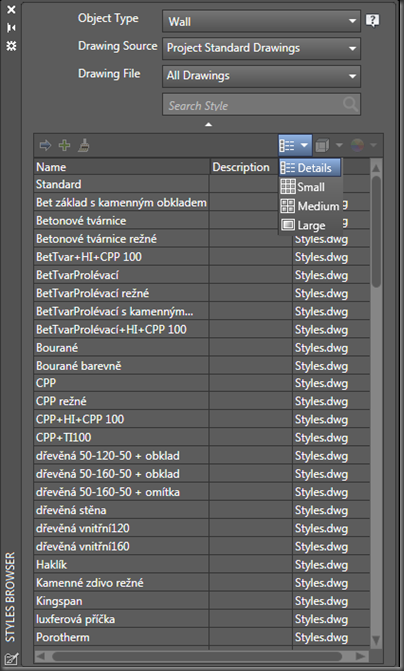Select dřevěná vnitřní160 style

click(122, 546)
